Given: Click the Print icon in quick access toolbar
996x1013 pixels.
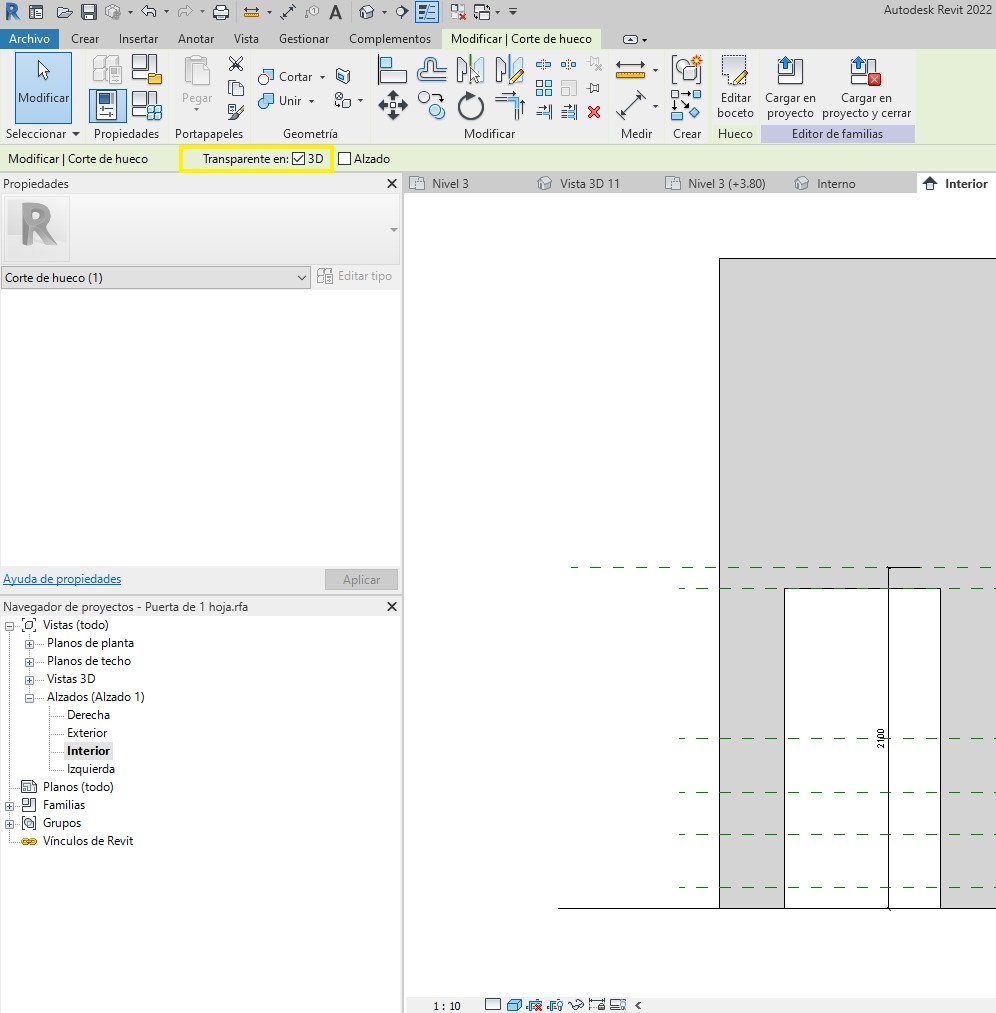Looking at the screenshot, I should 221,12.
